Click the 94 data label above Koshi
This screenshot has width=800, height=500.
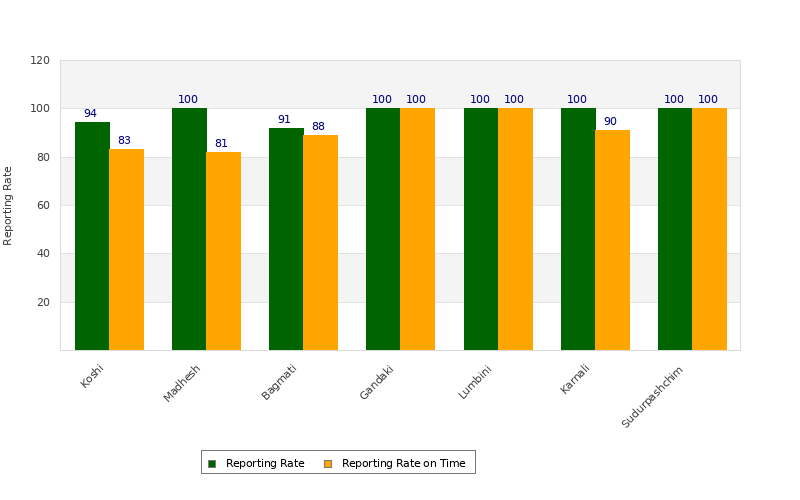tap(90, 113)
